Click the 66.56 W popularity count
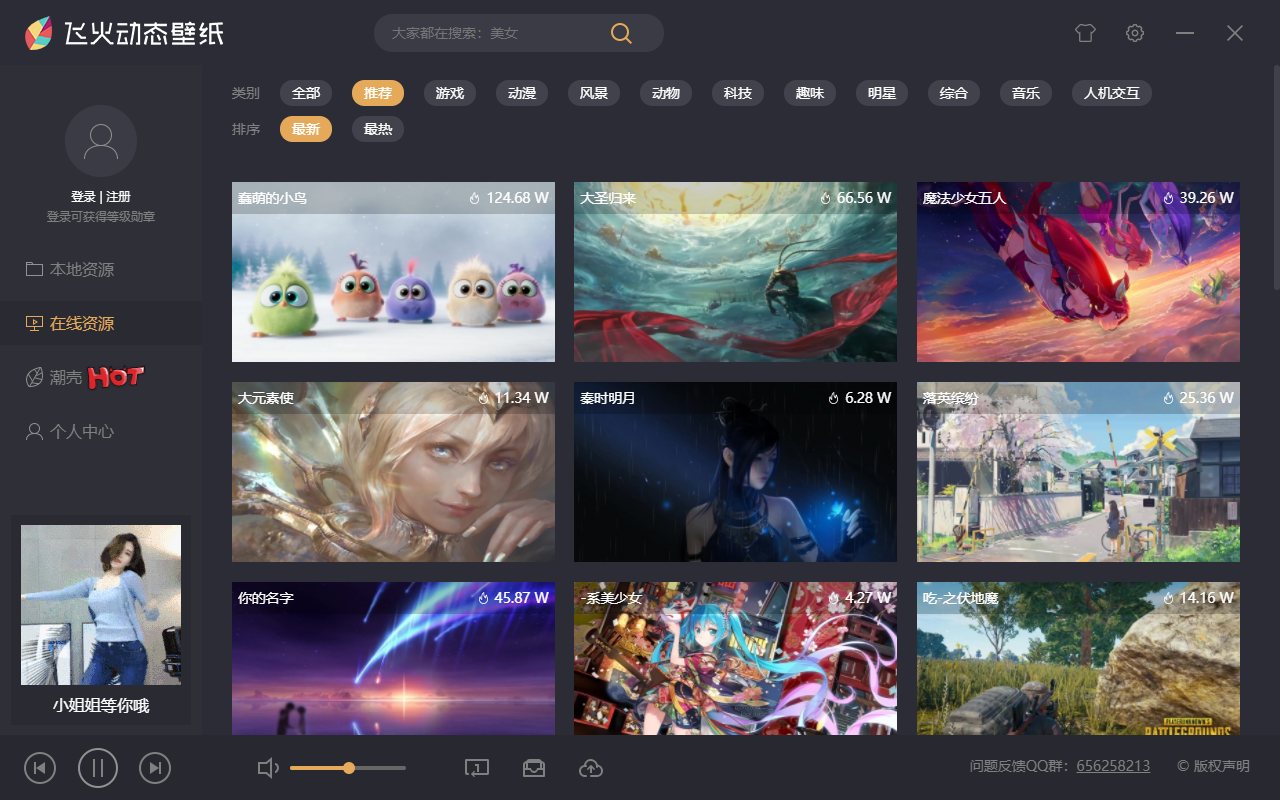This screenshot has width=1280, height=800. (x=855, y=198)
